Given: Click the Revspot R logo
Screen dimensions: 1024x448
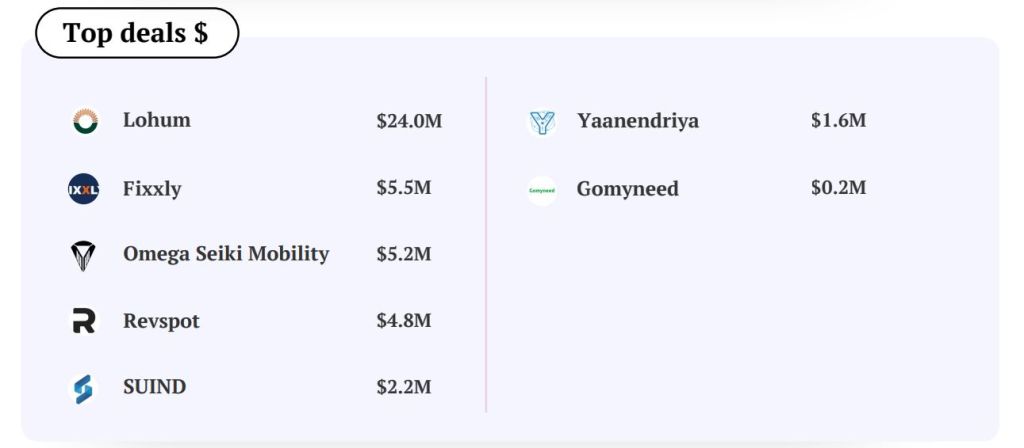Looking at the screenshot, I should (x=84, y=321).
